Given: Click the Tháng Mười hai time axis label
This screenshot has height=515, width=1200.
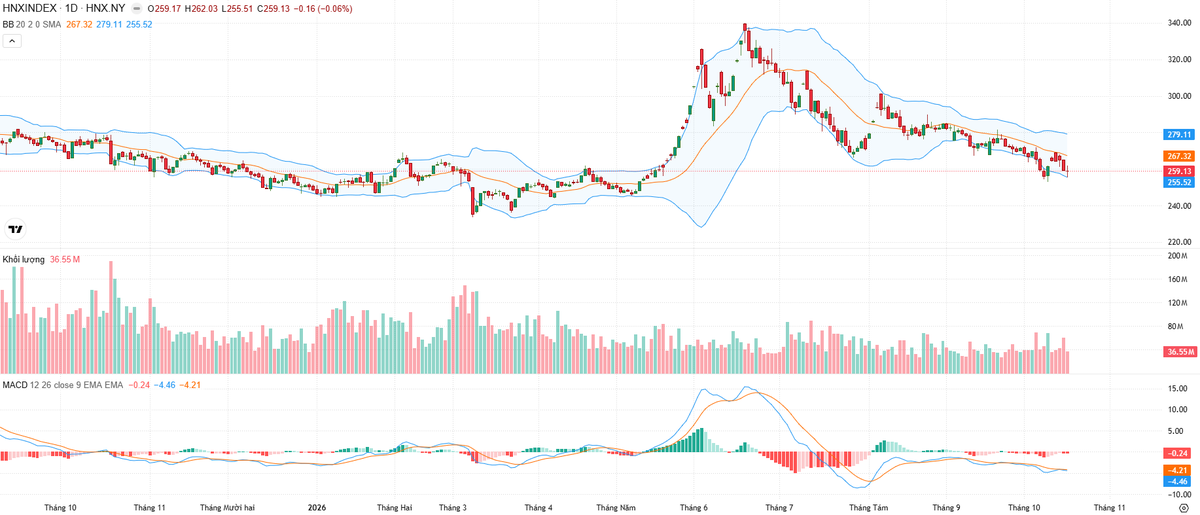Looking at the screenshot, I should point(228,507).
